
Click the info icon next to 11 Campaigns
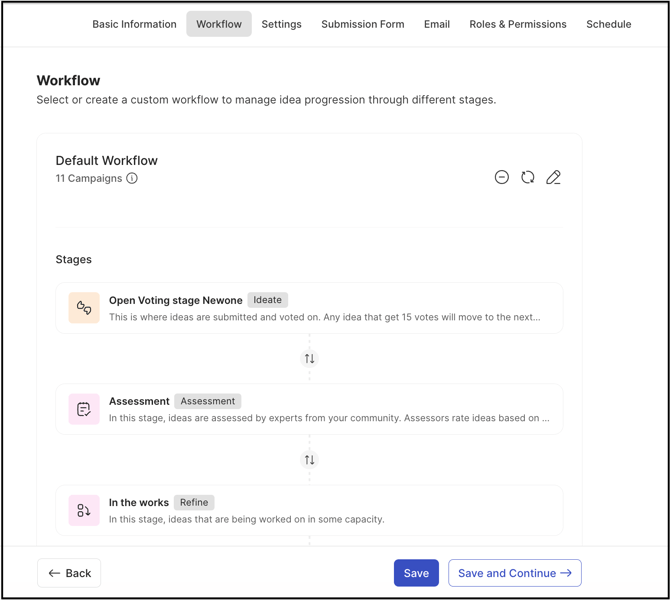point(132,179)
